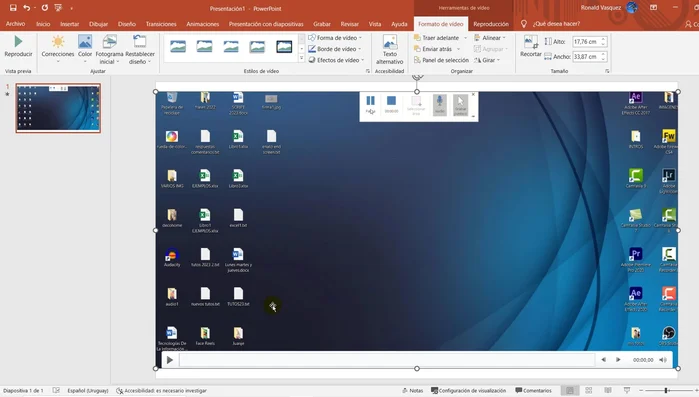Viewport: 699px width, 397px height.
Task: Switch to Reading view icon
Action: coord(608,391)
